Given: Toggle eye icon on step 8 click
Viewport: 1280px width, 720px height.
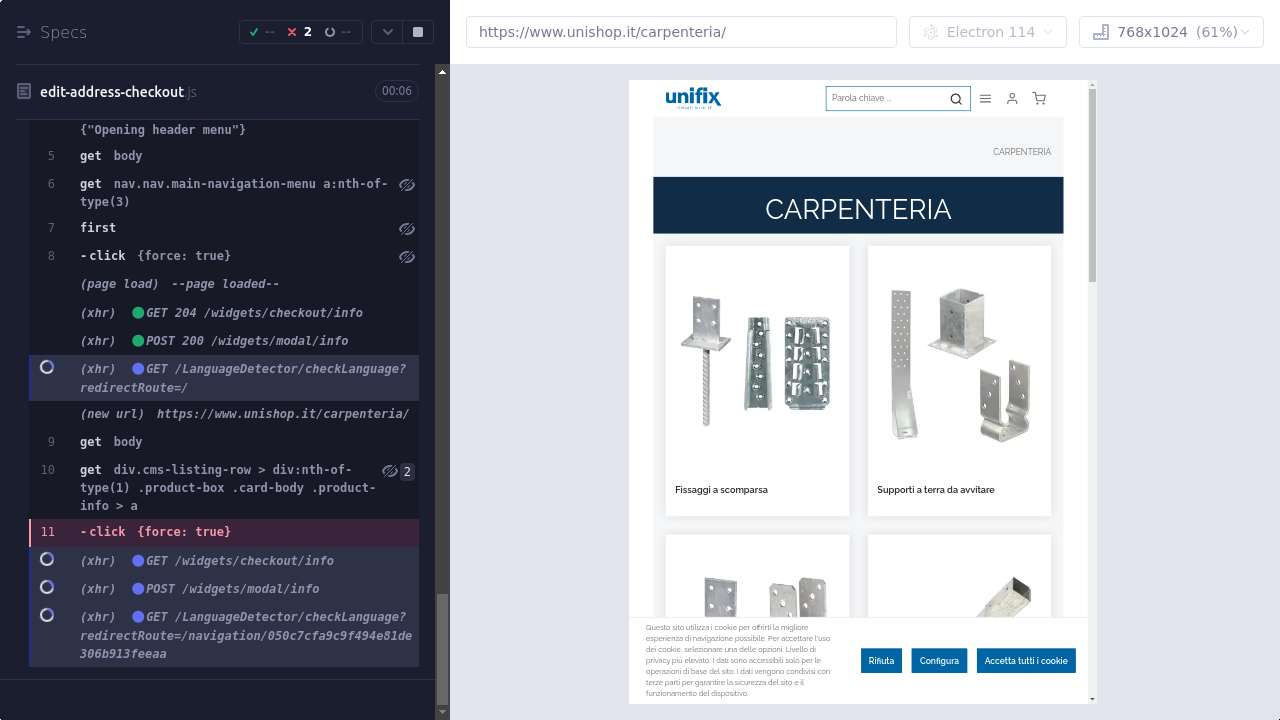Looking at the screenshot, I should point(407,257).
